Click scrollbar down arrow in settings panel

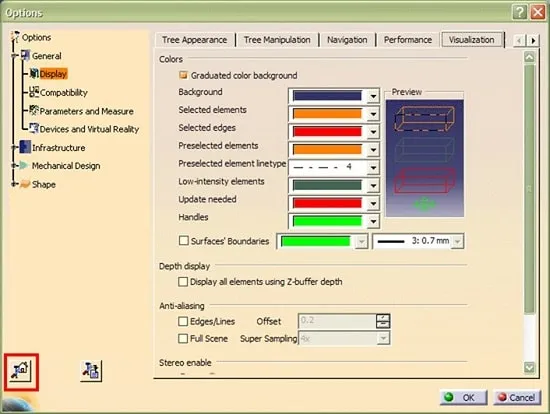(x=529, y=367)
